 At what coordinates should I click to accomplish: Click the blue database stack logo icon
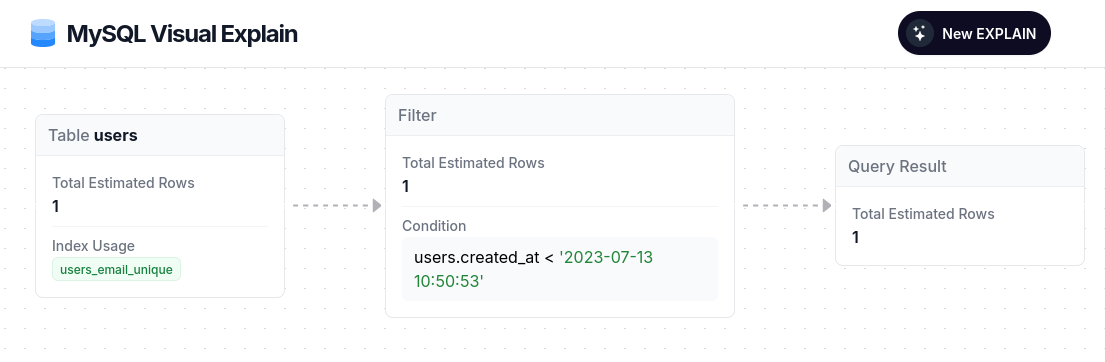(x=43, y=33)
